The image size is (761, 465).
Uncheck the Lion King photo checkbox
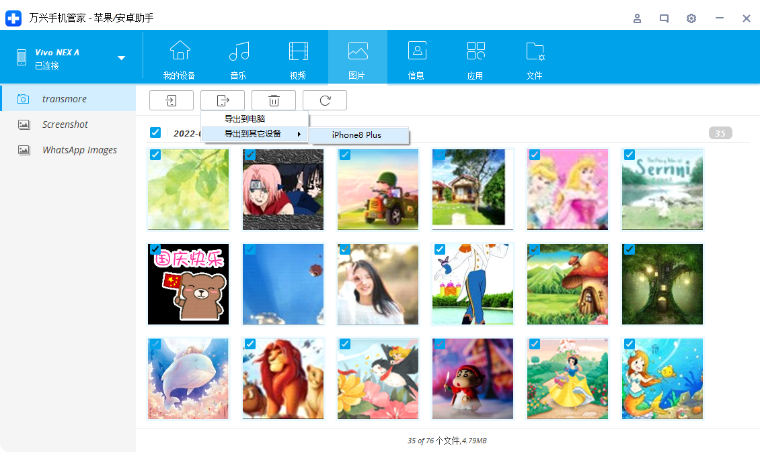point(249,344)
